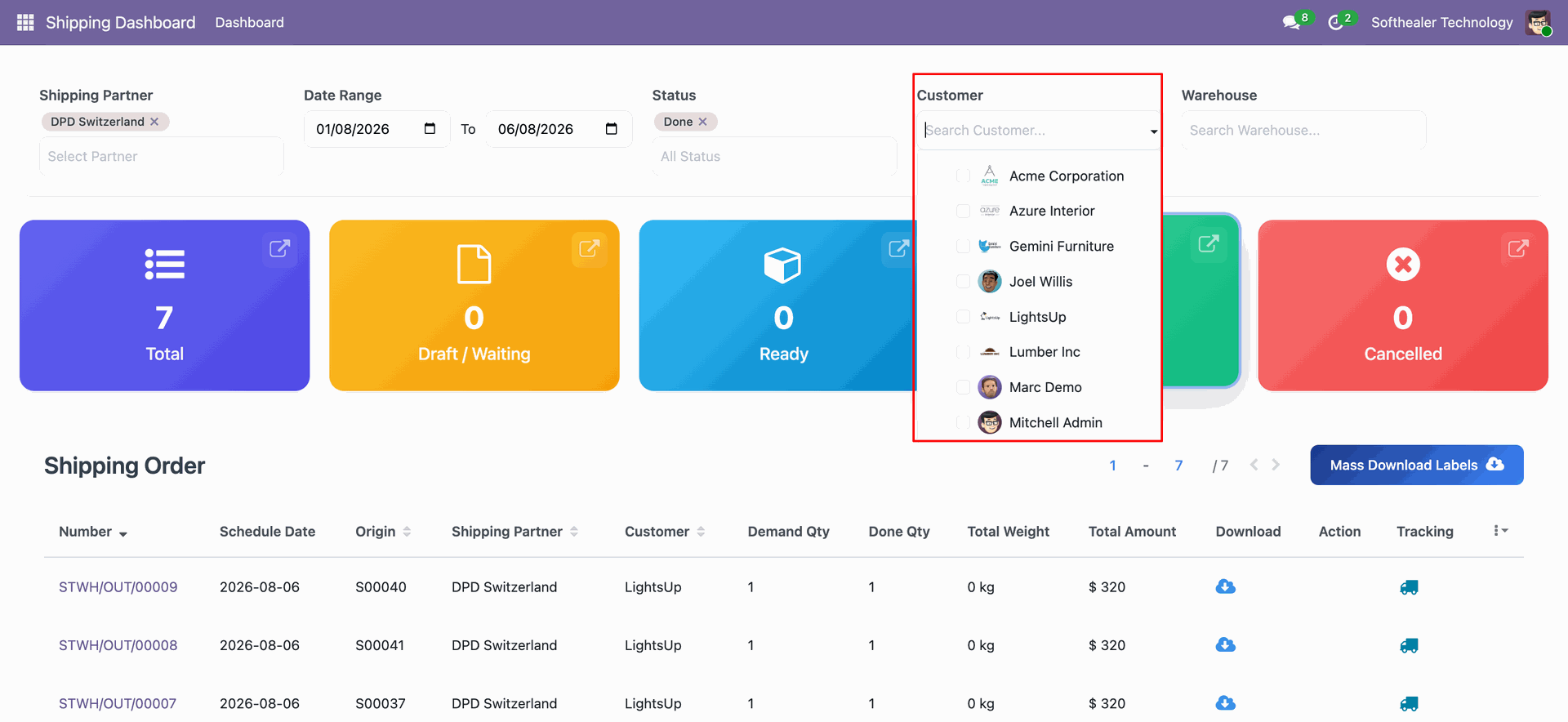Open external link on Cancelled card
The height and width of the screenshot is (722, 1568).
1518,248
